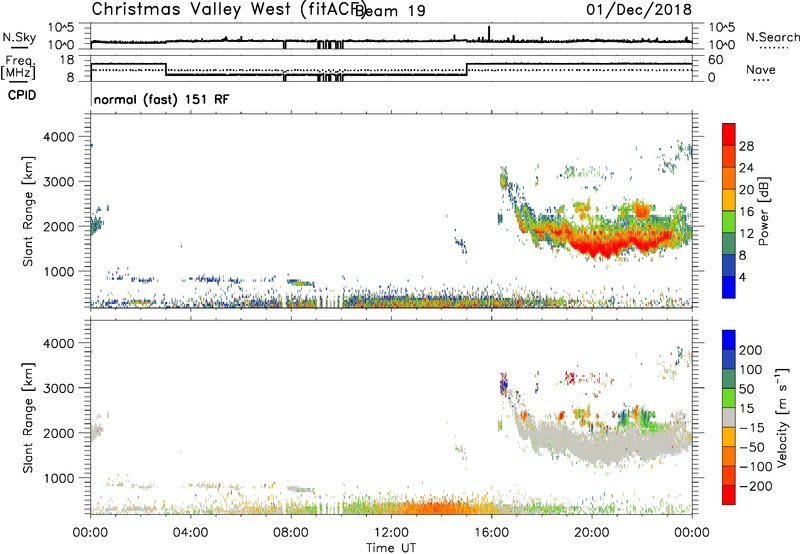Click the '16:00' time tick label
This screenshot has height=554, width=800.
click(x=491, y=533)
